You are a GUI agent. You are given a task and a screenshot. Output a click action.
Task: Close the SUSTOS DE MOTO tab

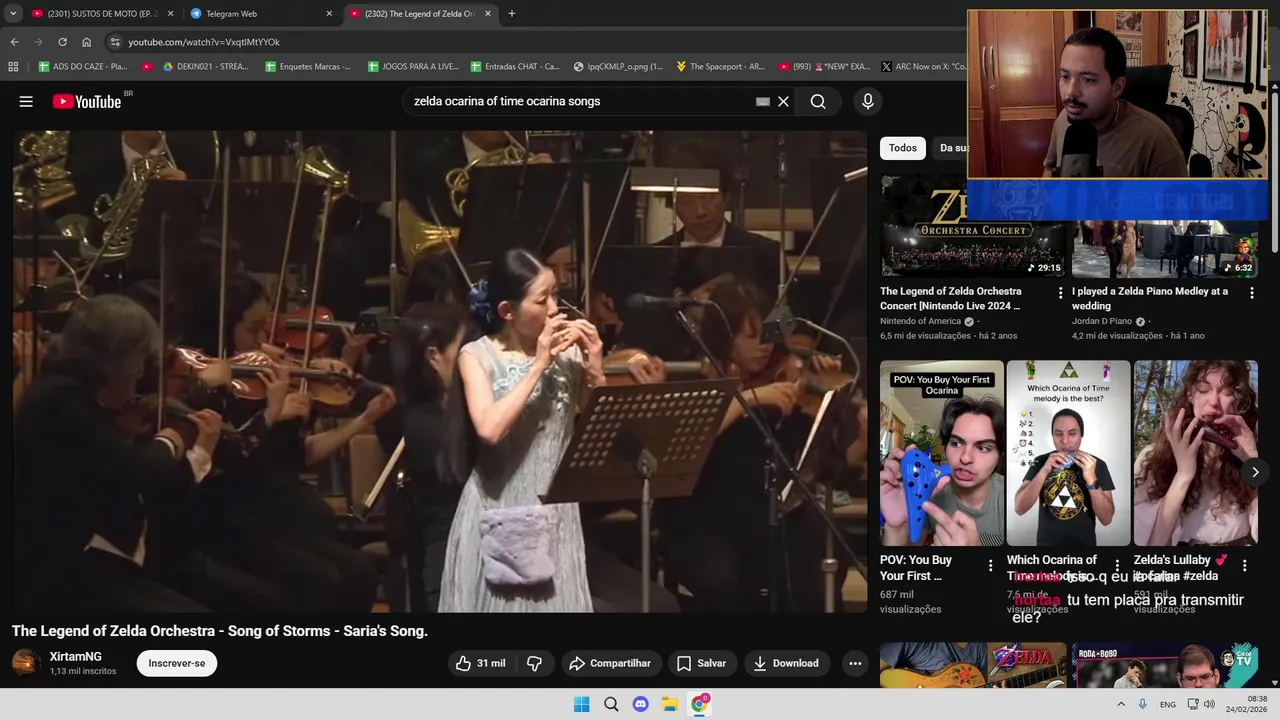[170, 14]
